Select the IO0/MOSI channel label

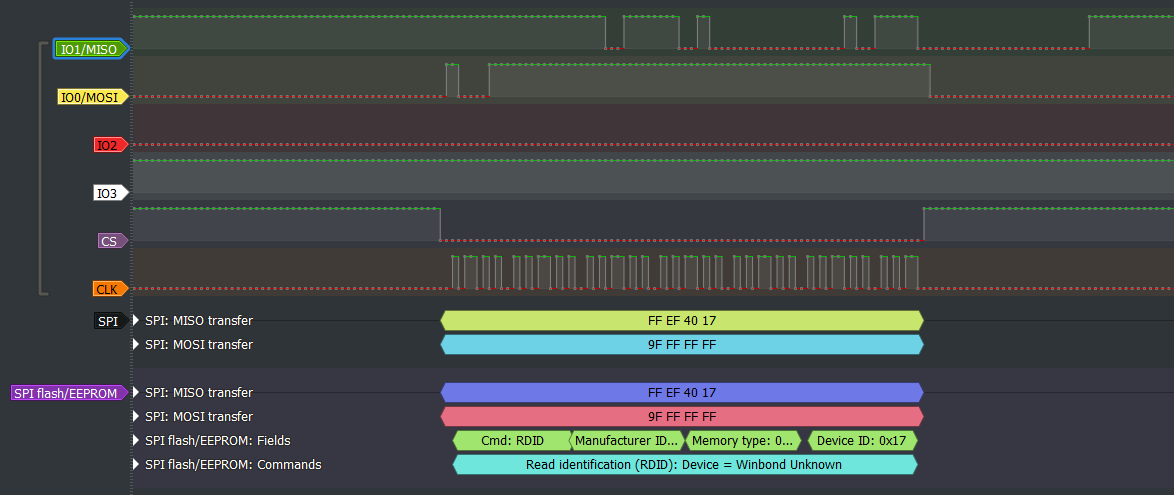(93, 97)
